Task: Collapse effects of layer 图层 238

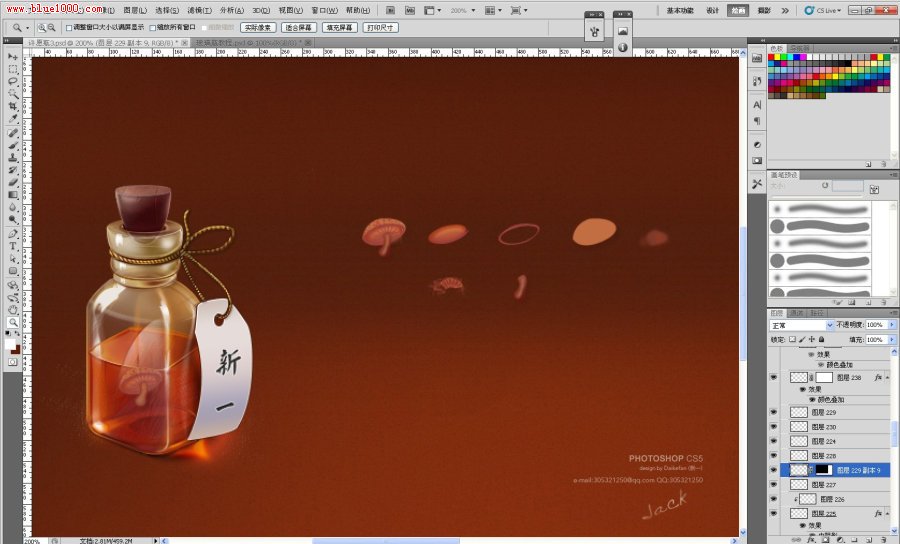Action: 886,378
